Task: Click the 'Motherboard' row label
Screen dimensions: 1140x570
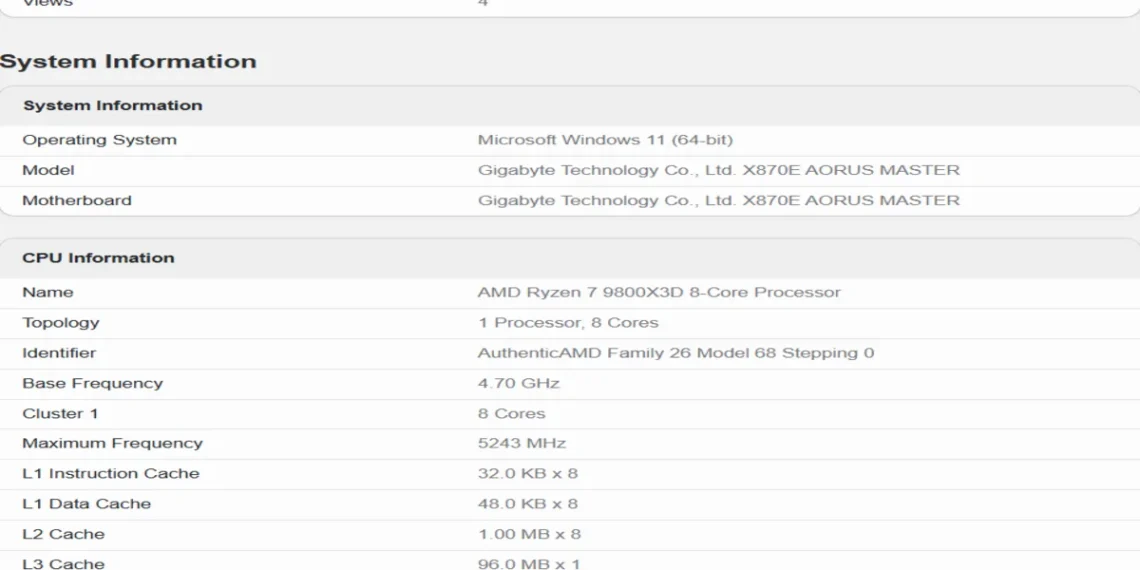Action: [77, 200]
